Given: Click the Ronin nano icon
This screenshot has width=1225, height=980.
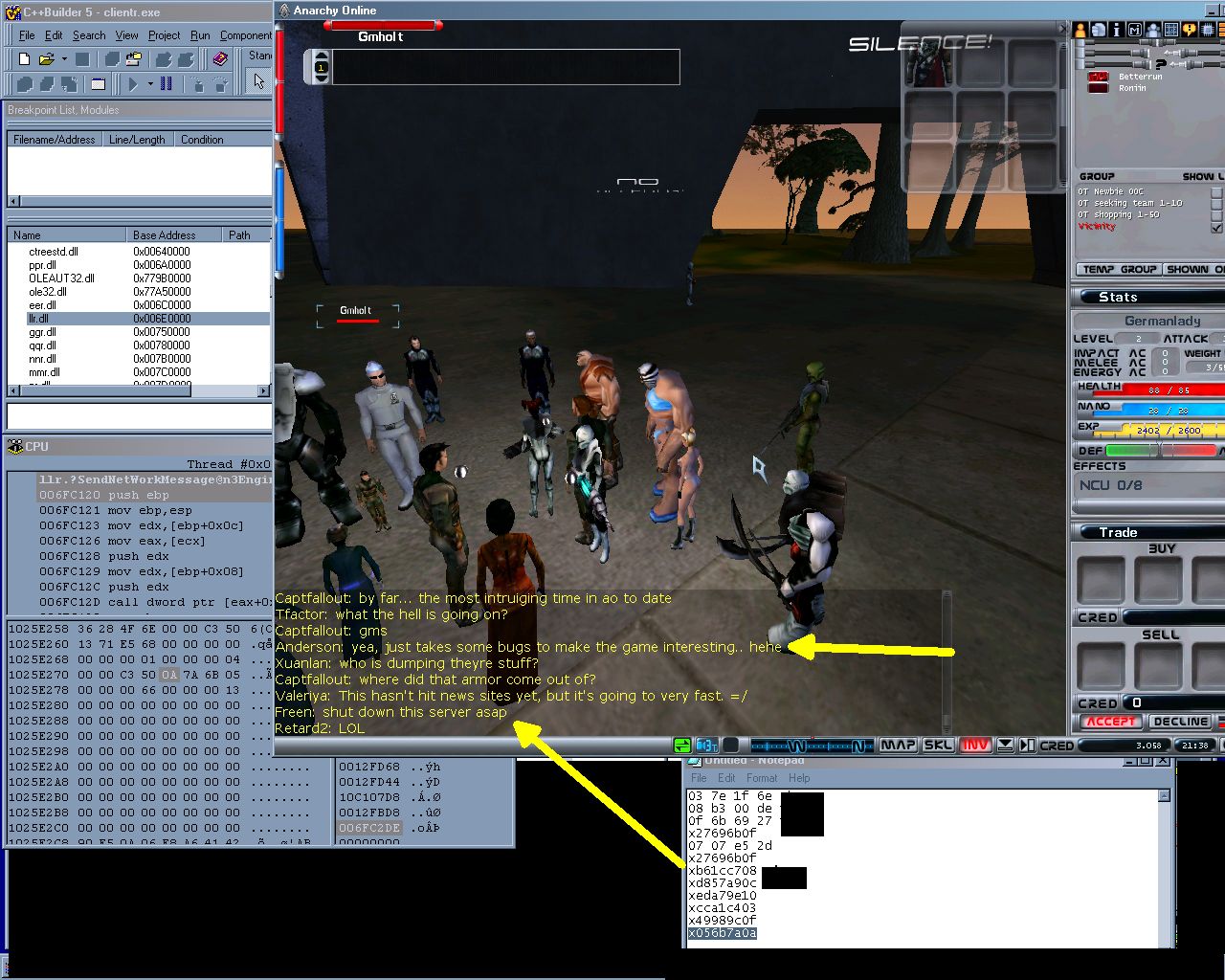Looking at the screenshot, I should pyautogui.click(x=1099, y=88).
